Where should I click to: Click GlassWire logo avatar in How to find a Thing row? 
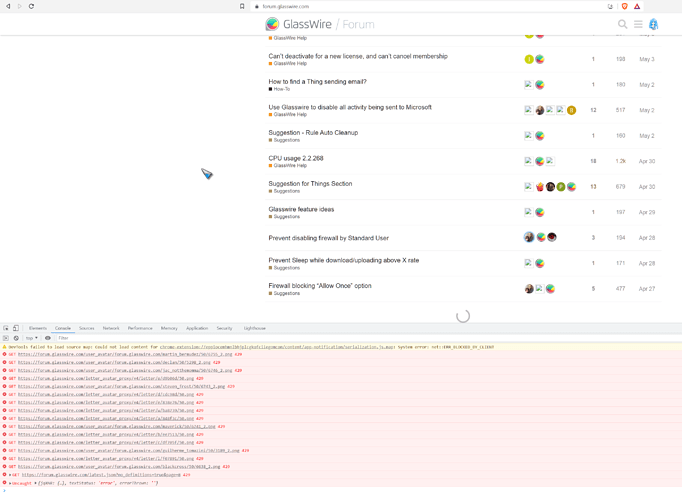540,85
